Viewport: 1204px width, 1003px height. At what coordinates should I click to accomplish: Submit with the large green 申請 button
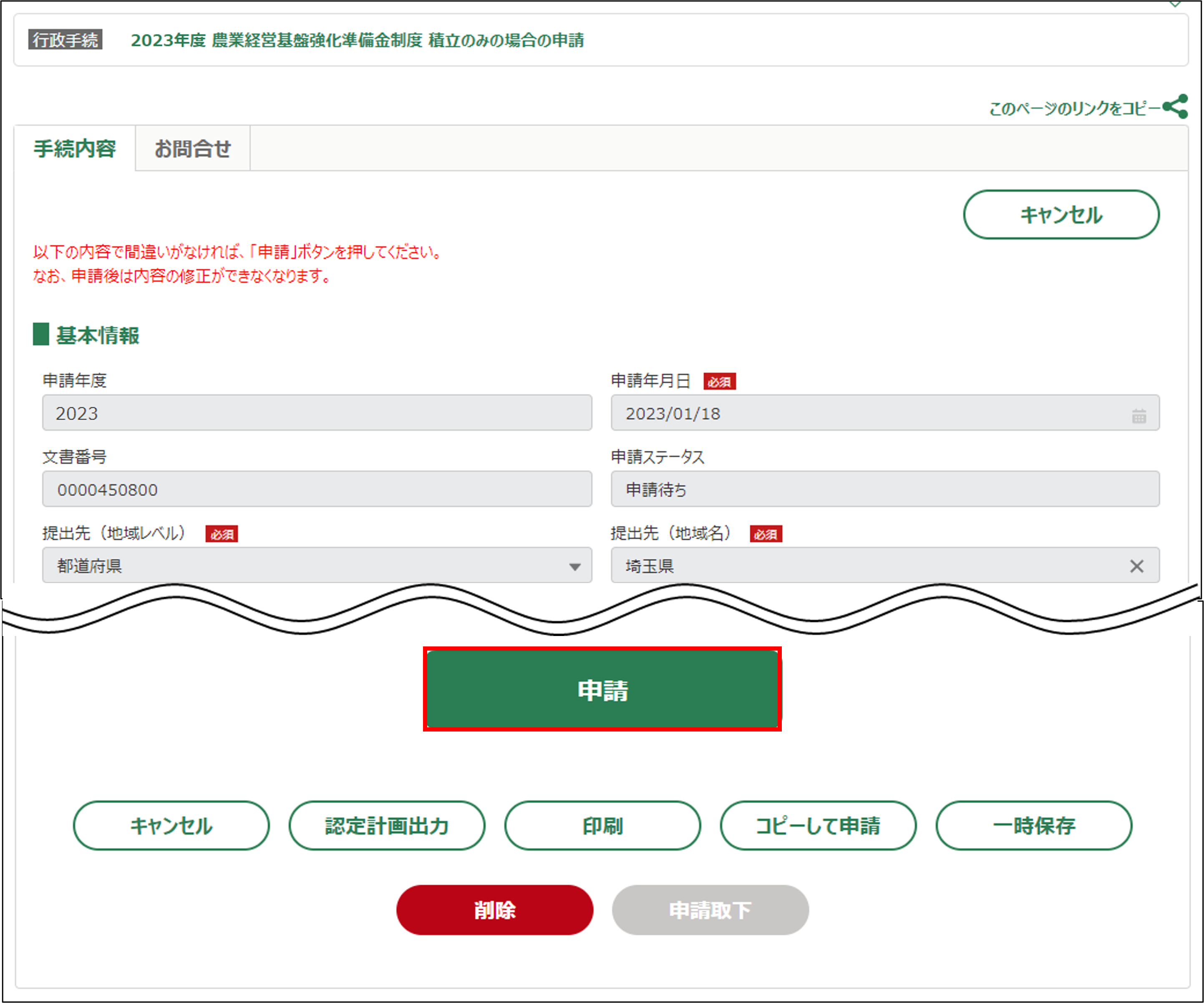[602, 689]
